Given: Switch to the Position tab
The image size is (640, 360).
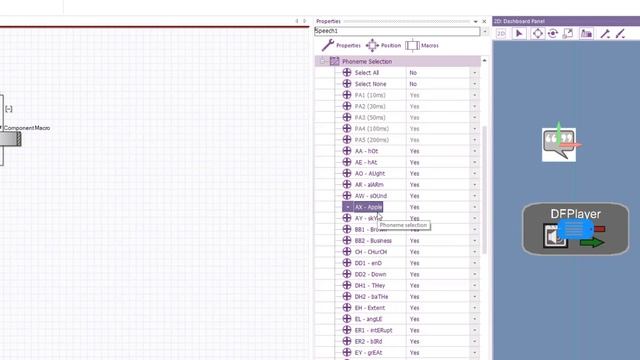Looking at the screenshot, I should 383,45.
